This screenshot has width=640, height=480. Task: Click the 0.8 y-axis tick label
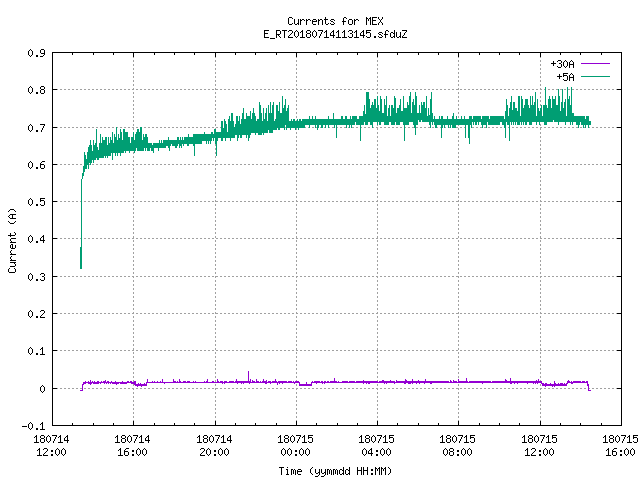pos(36,90)
